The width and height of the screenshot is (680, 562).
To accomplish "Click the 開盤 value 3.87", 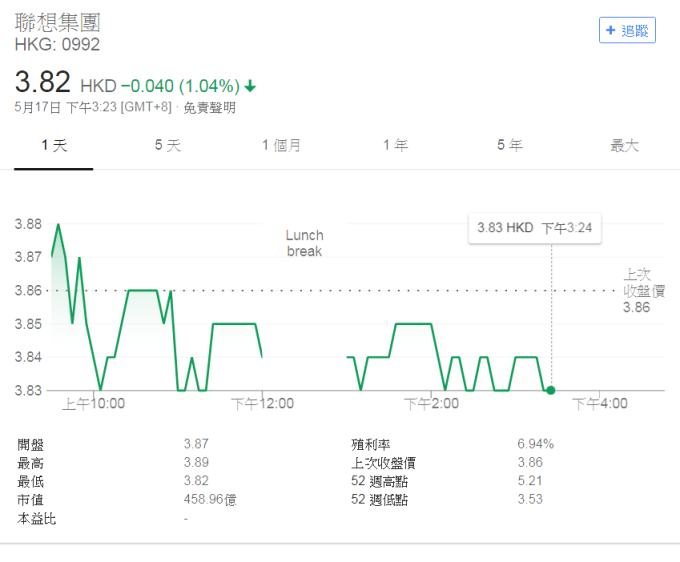I will (x=196, y=444).
